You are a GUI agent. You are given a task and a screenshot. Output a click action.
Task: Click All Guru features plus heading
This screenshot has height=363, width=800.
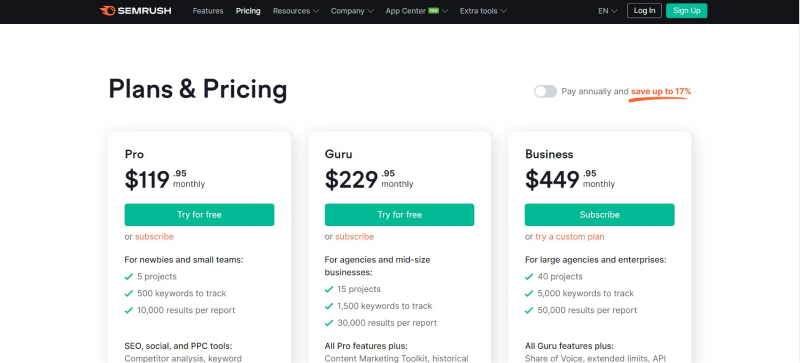click(569, 346)
